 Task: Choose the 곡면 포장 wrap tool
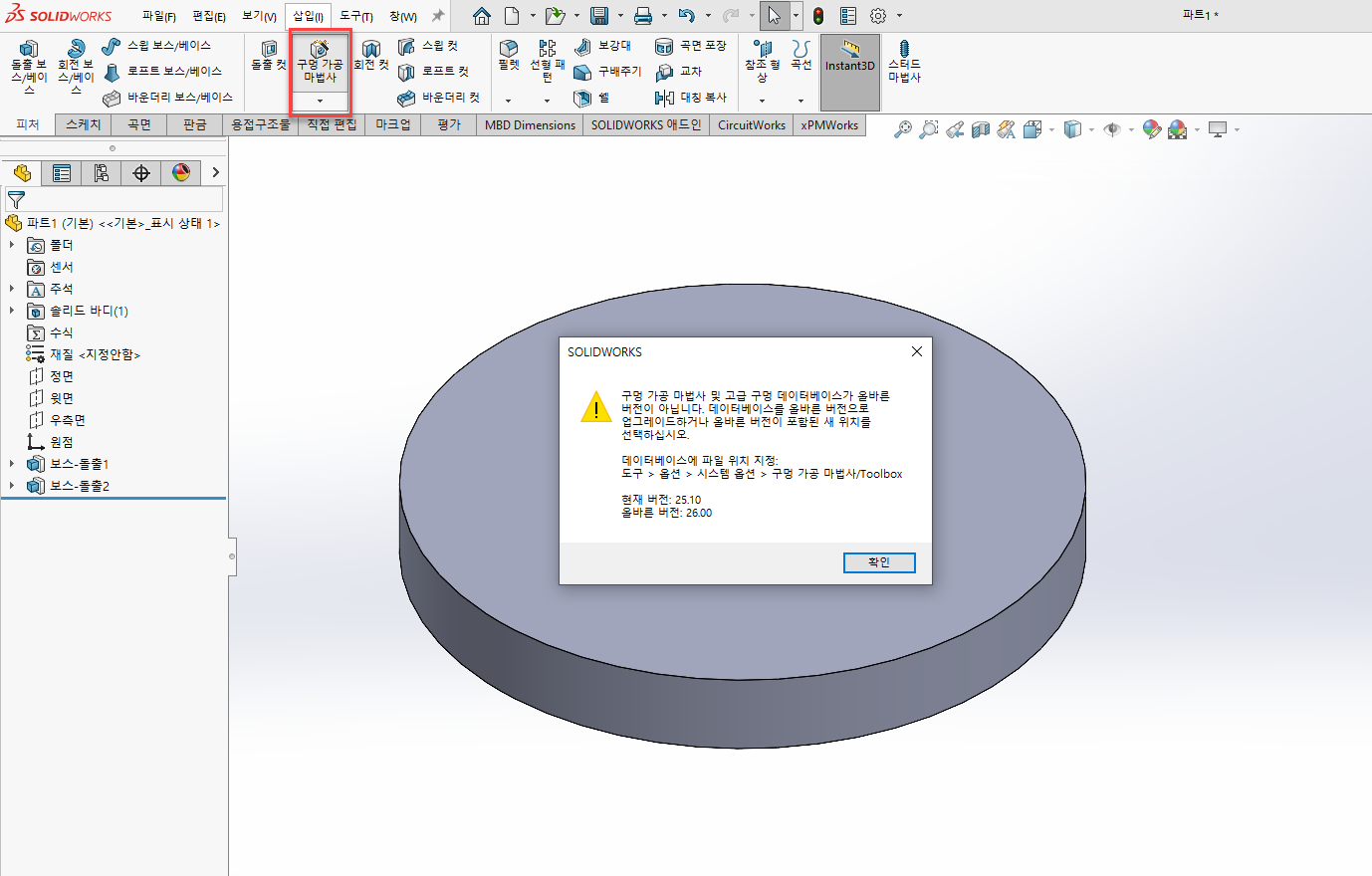(691, 46)
